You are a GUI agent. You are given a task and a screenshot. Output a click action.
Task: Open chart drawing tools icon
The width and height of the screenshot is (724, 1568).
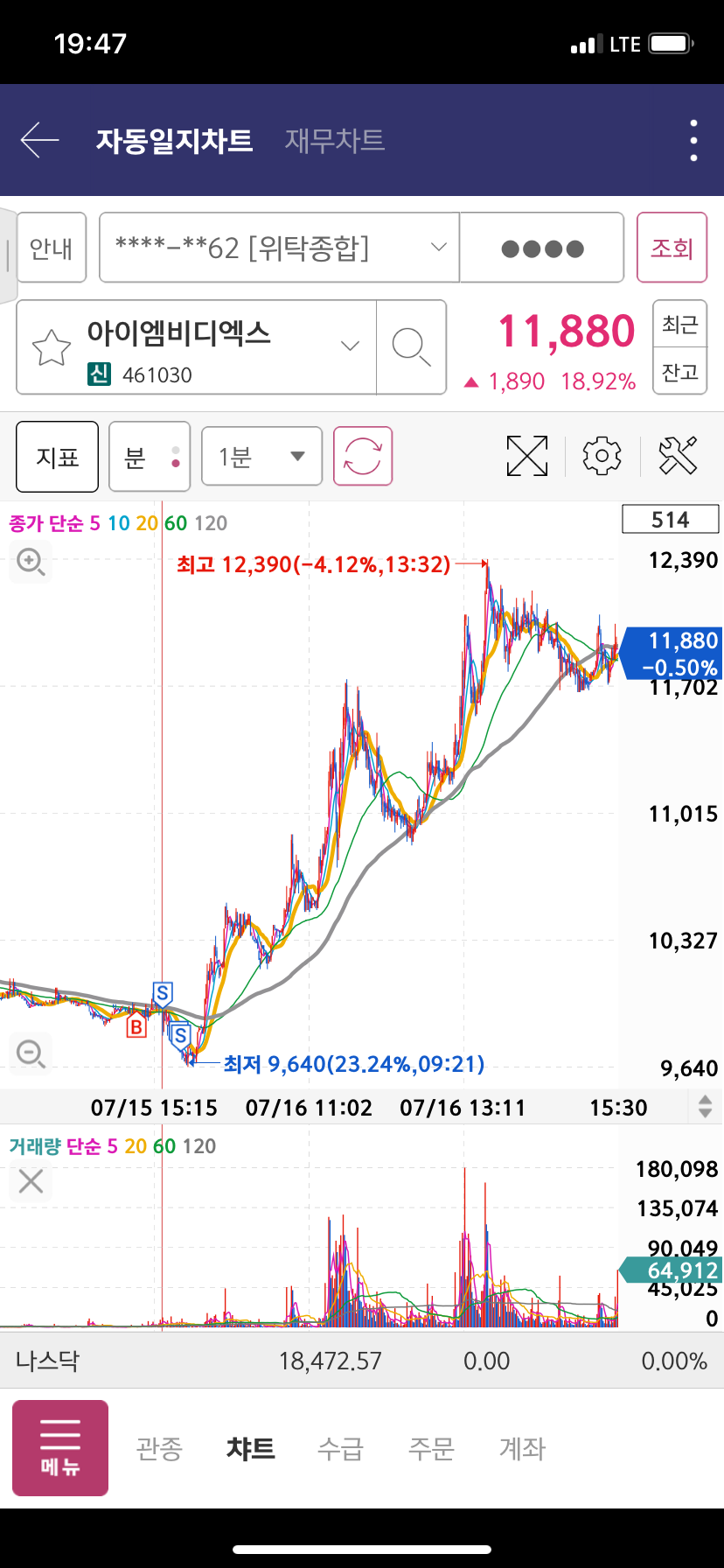[x=678, y=456]
